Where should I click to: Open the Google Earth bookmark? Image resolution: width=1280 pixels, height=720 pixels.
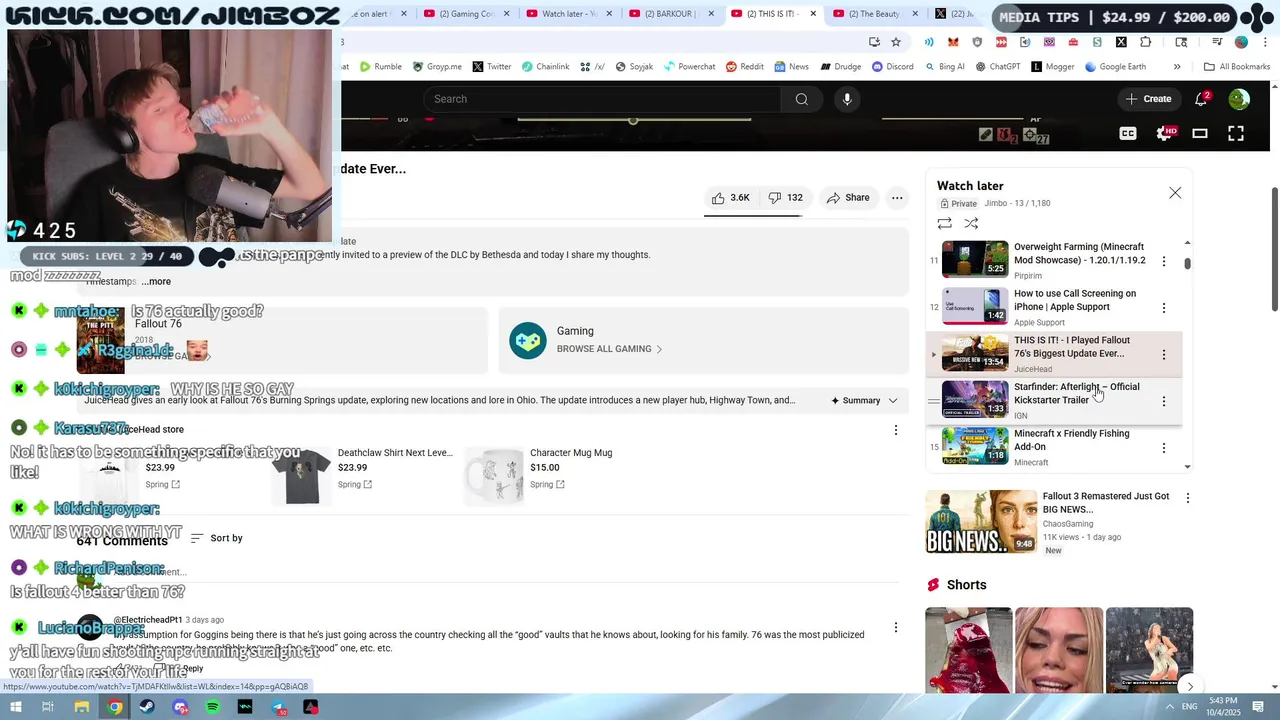pyautogui.click(x=1115, y=67)
